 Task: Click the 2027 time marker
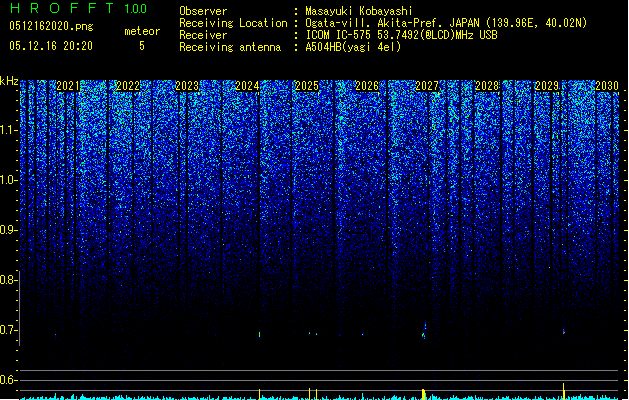[427, 86]
